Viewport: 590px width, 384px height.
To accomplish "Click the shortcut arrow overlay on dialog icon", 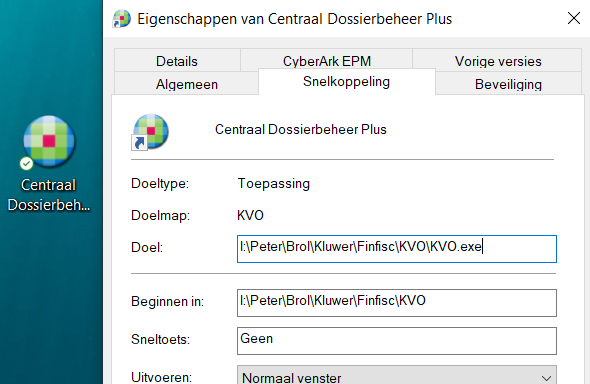I will [139, 143].
